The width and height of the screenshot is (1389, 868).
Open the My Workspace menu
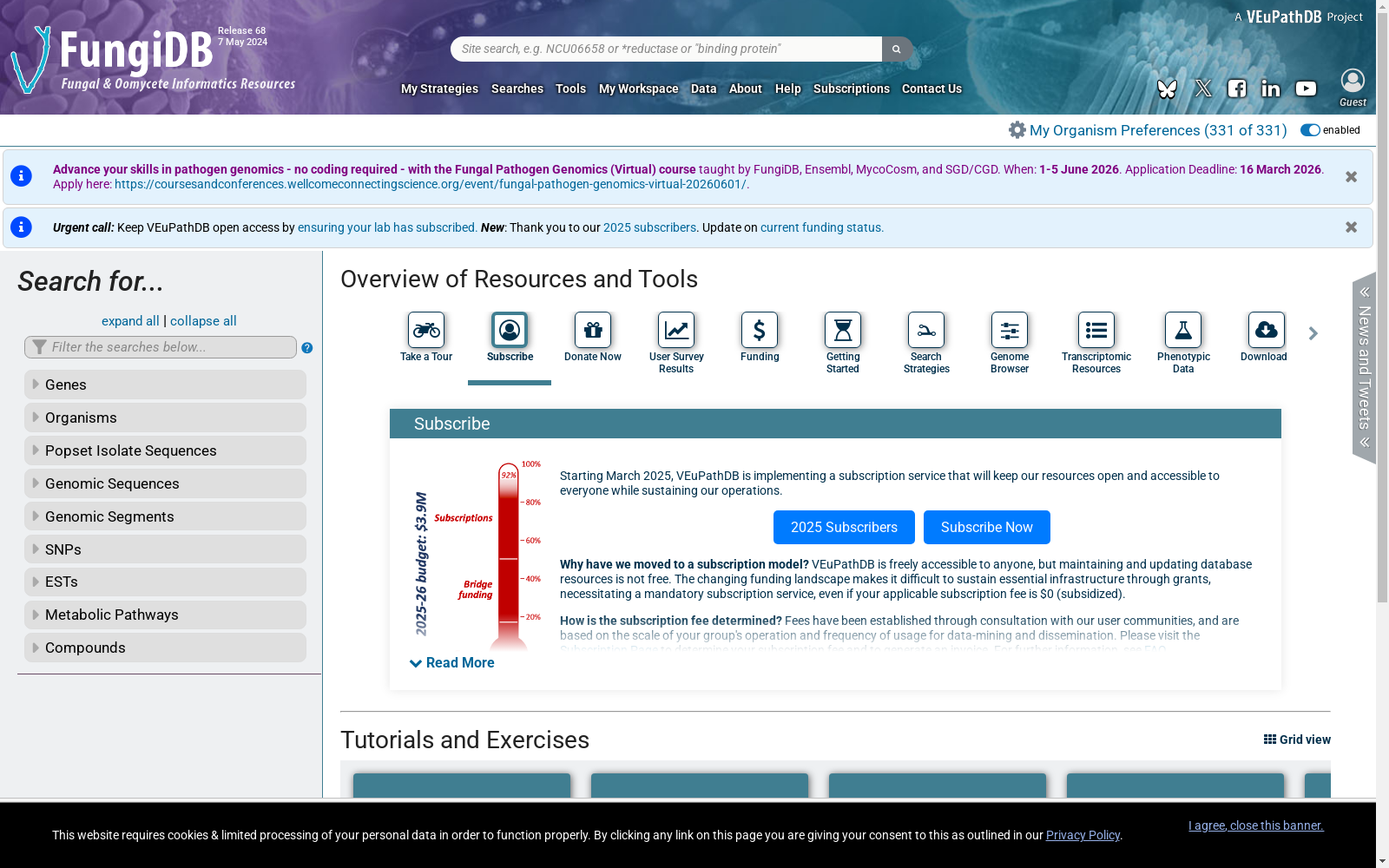[639, 89]
